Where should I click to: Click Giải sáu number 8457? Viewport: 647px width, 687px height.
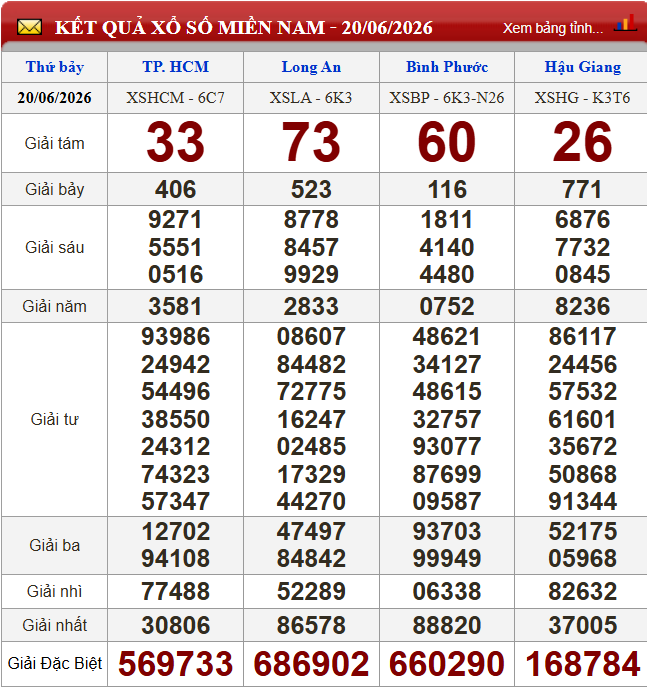tap(311, 247)
